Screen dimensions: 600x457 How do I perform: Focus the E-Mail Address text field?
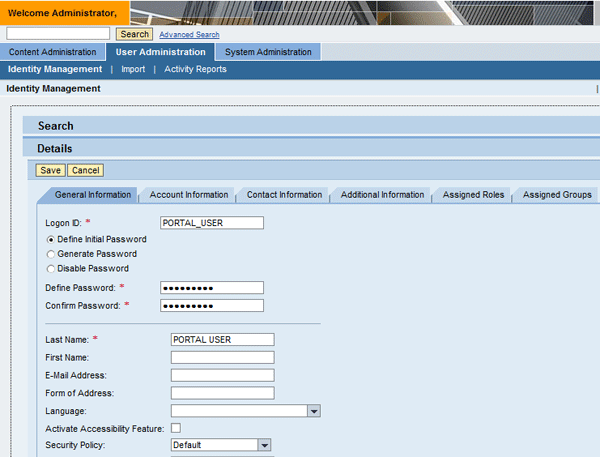click(222, 375)
